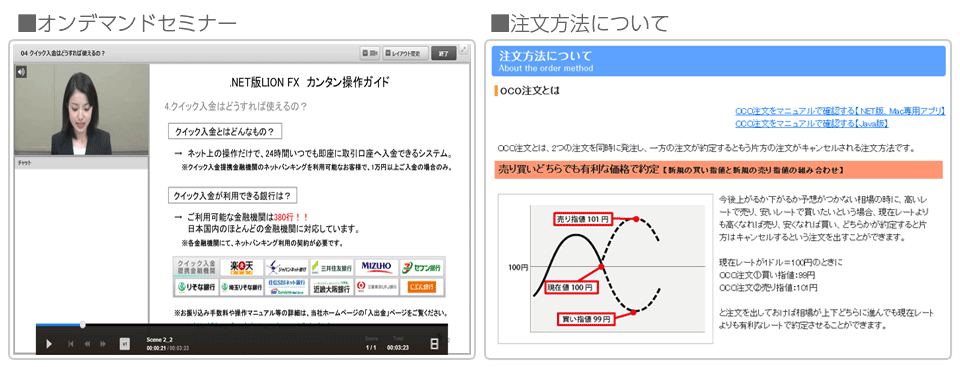Open OCO manual link for Java版

point(812,124)
